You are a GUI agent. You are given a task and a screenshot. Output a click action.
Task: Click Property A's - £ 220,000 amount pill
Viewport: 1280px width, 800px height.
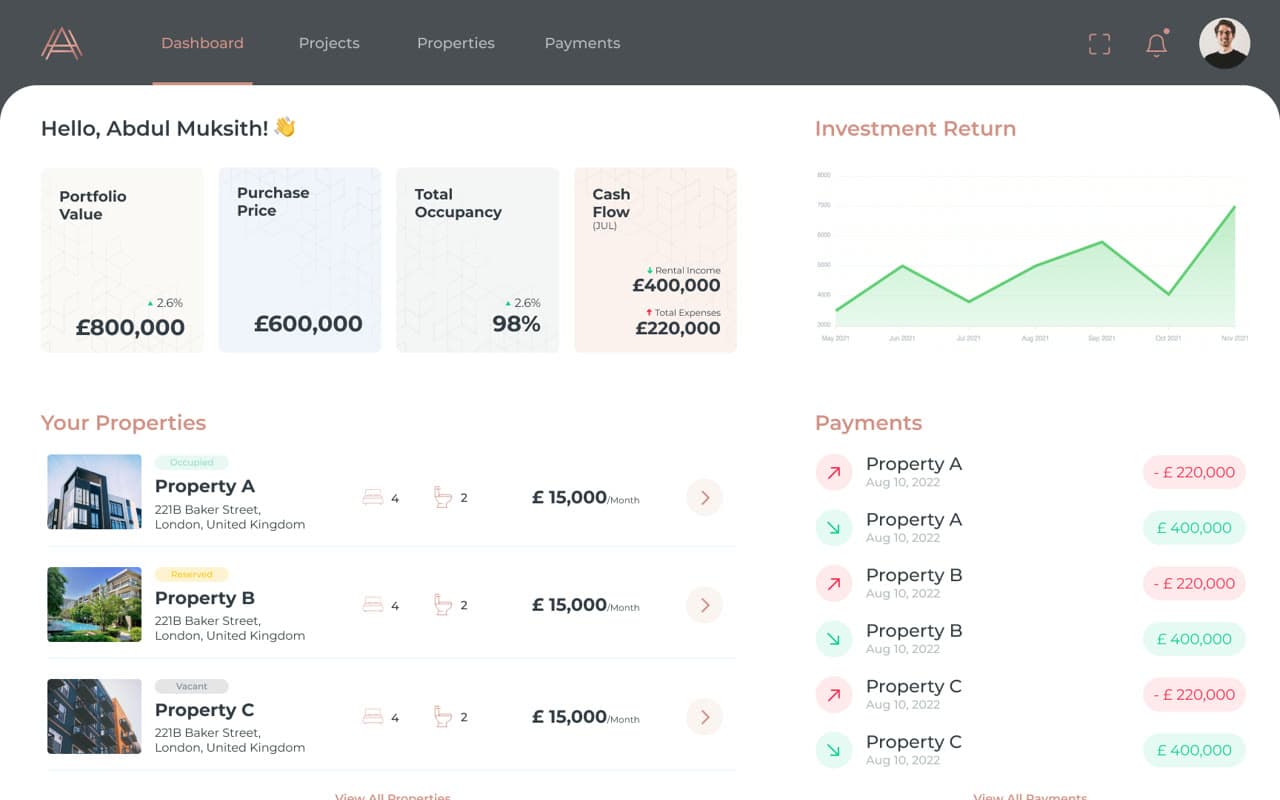click(1194, 472)
